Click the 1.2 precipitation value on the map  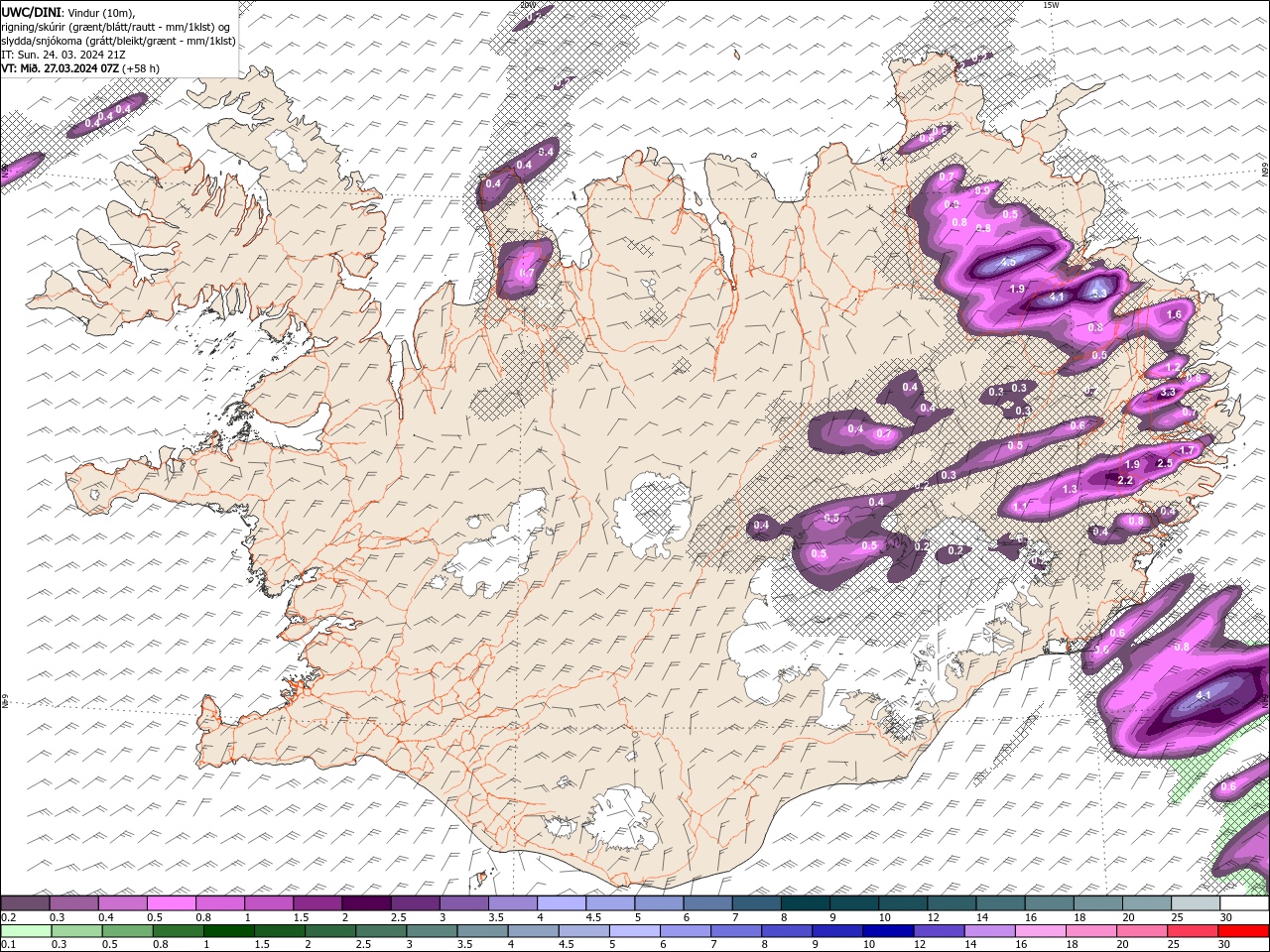[1173, 368]
